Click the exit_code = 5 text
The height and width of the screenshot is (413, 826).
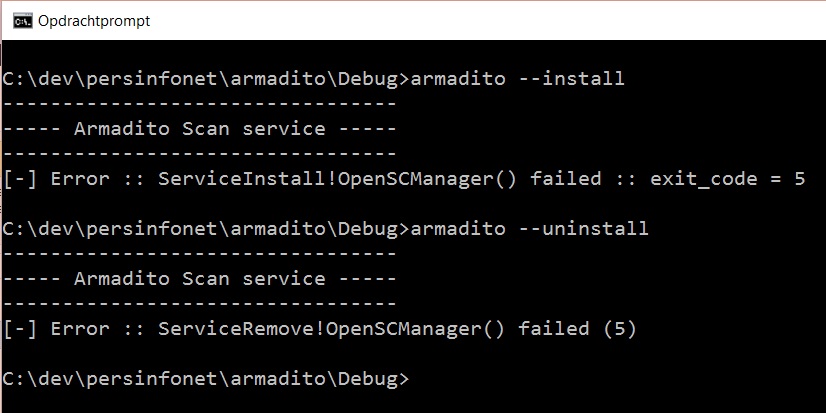tap(727, 179)
